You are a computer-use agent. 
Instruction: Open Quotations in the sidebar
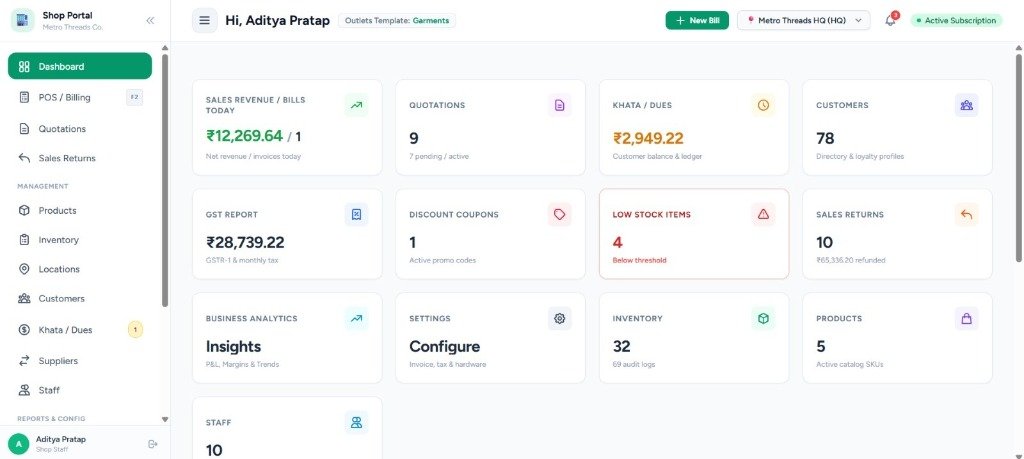pos(80,129)
